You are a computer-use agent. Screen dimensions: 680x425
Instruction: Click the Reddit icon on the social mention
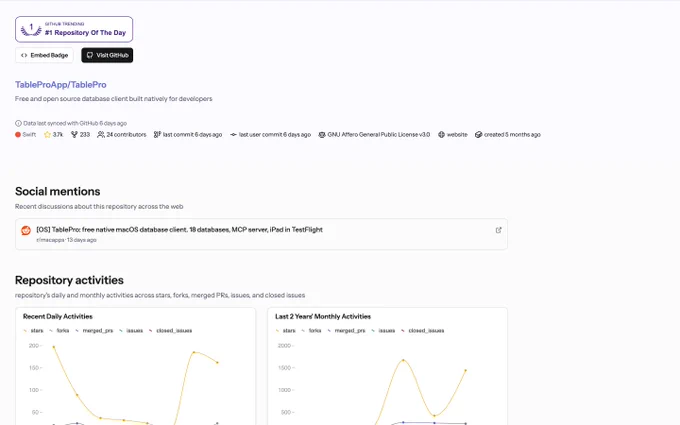26,230
